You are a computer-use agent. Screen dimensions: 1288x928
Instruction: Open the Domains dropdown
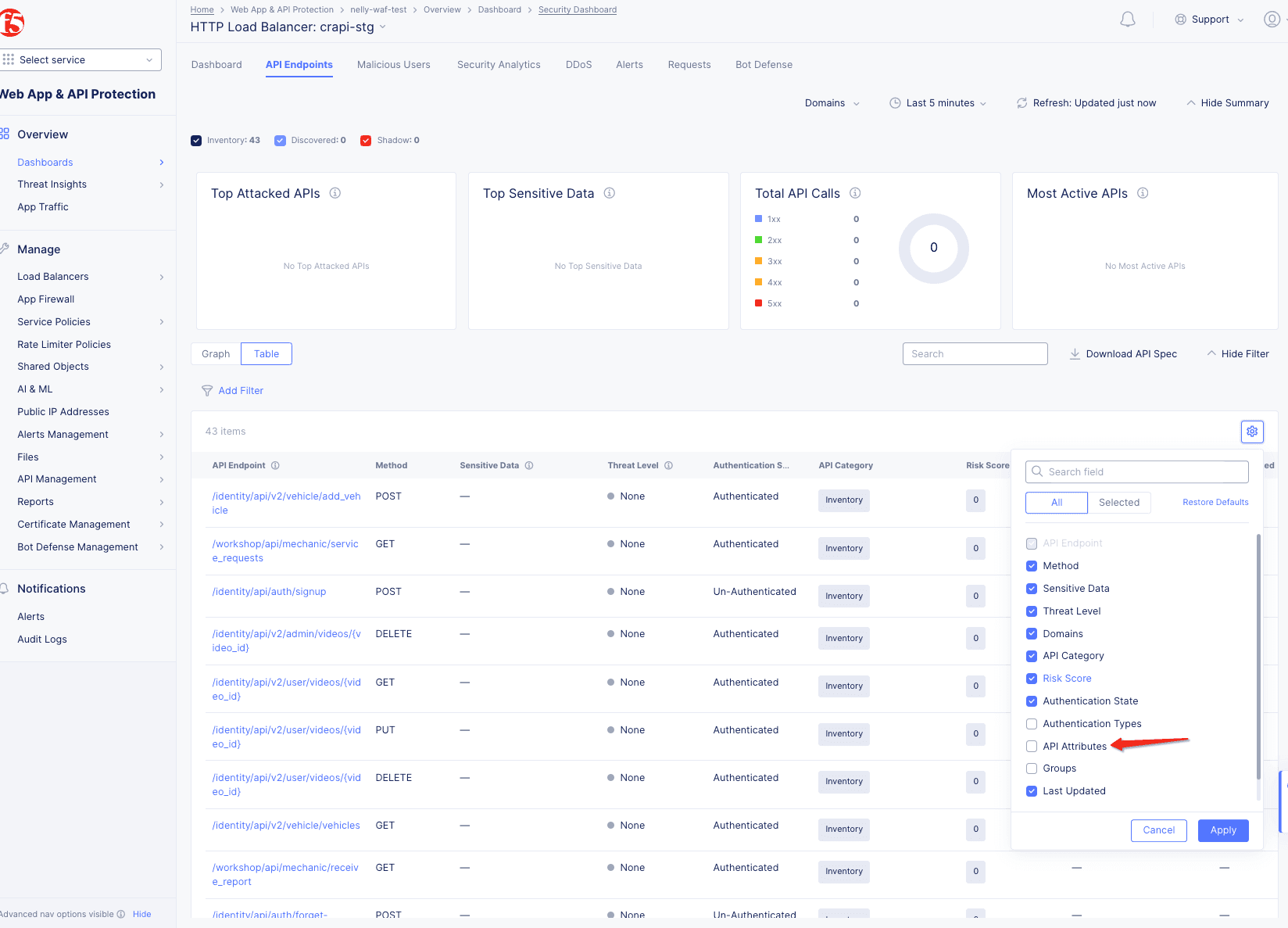(832, 102)
